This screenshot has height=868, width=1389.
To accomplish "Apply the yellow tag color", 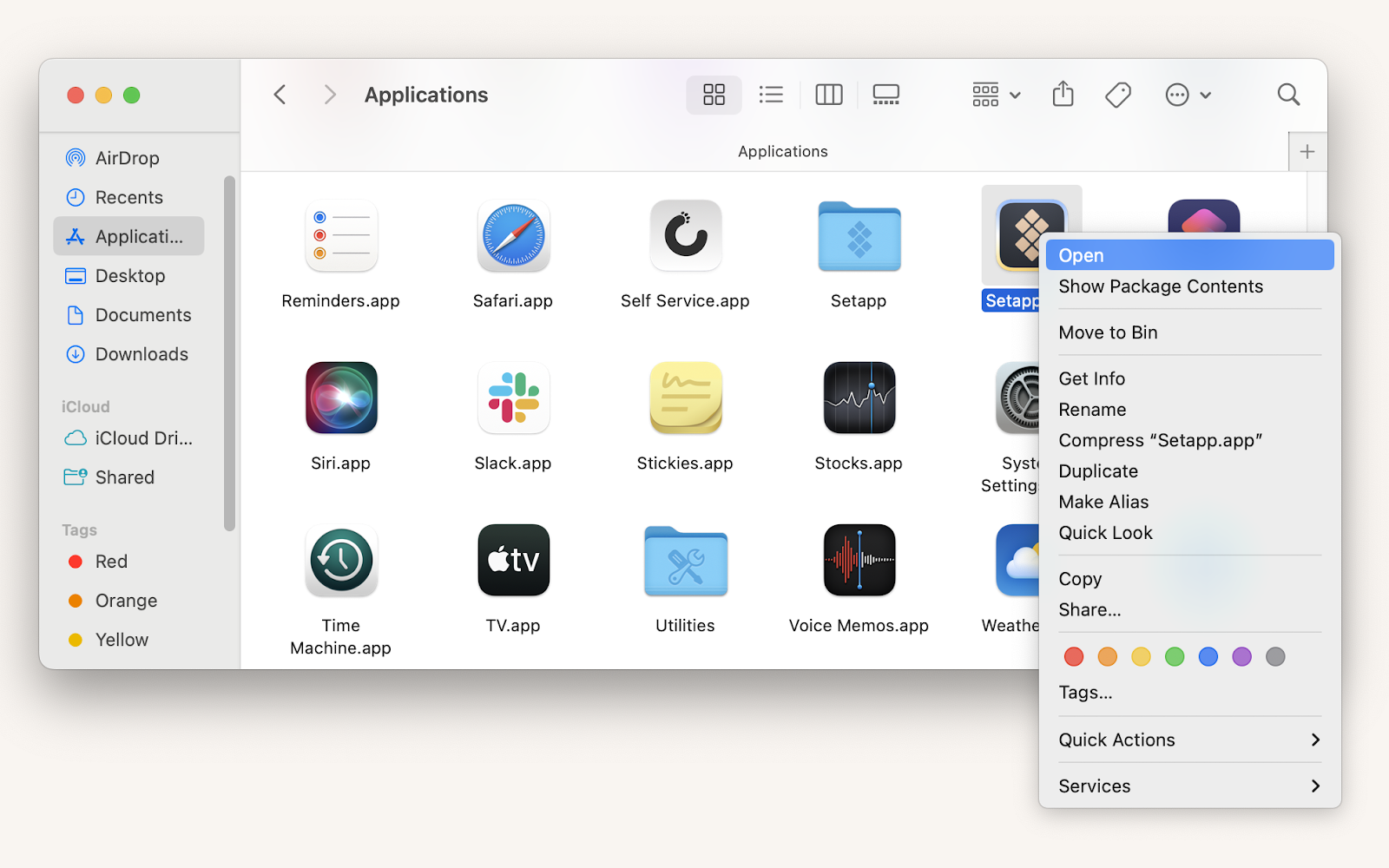I will point(1141,657).
